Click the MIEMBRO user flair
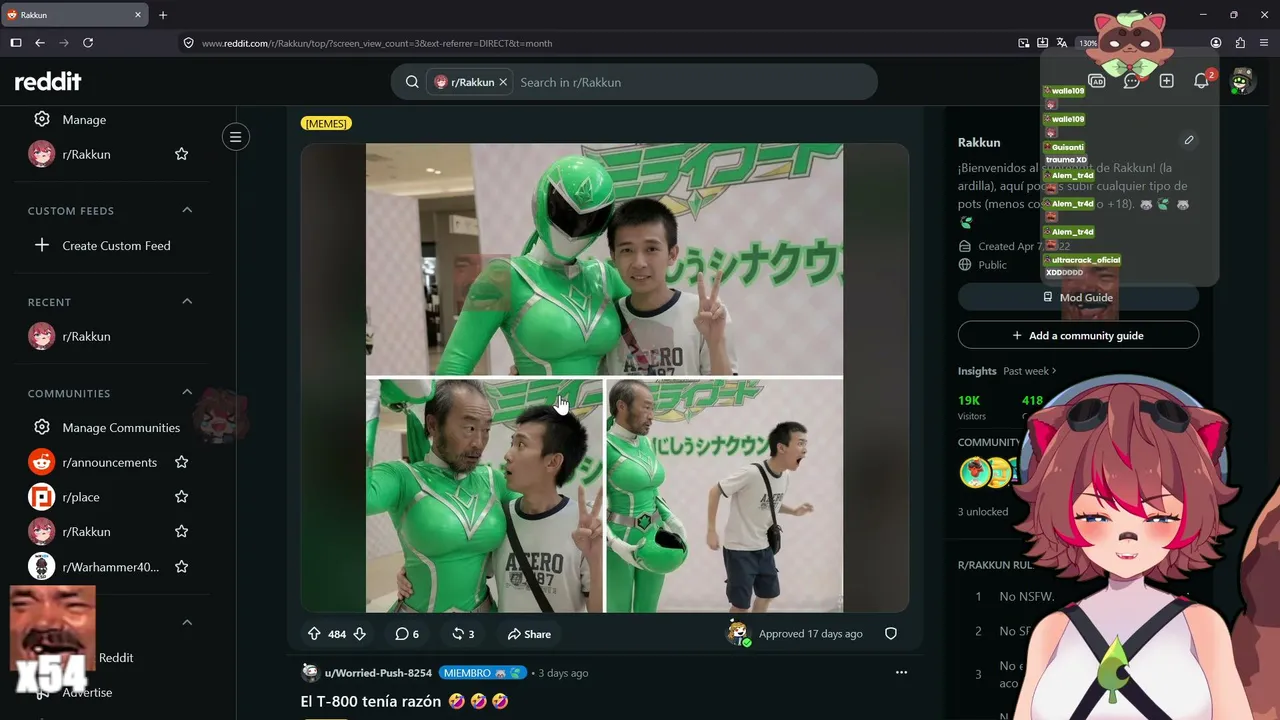1280x720 pixels. coord(483,673)
